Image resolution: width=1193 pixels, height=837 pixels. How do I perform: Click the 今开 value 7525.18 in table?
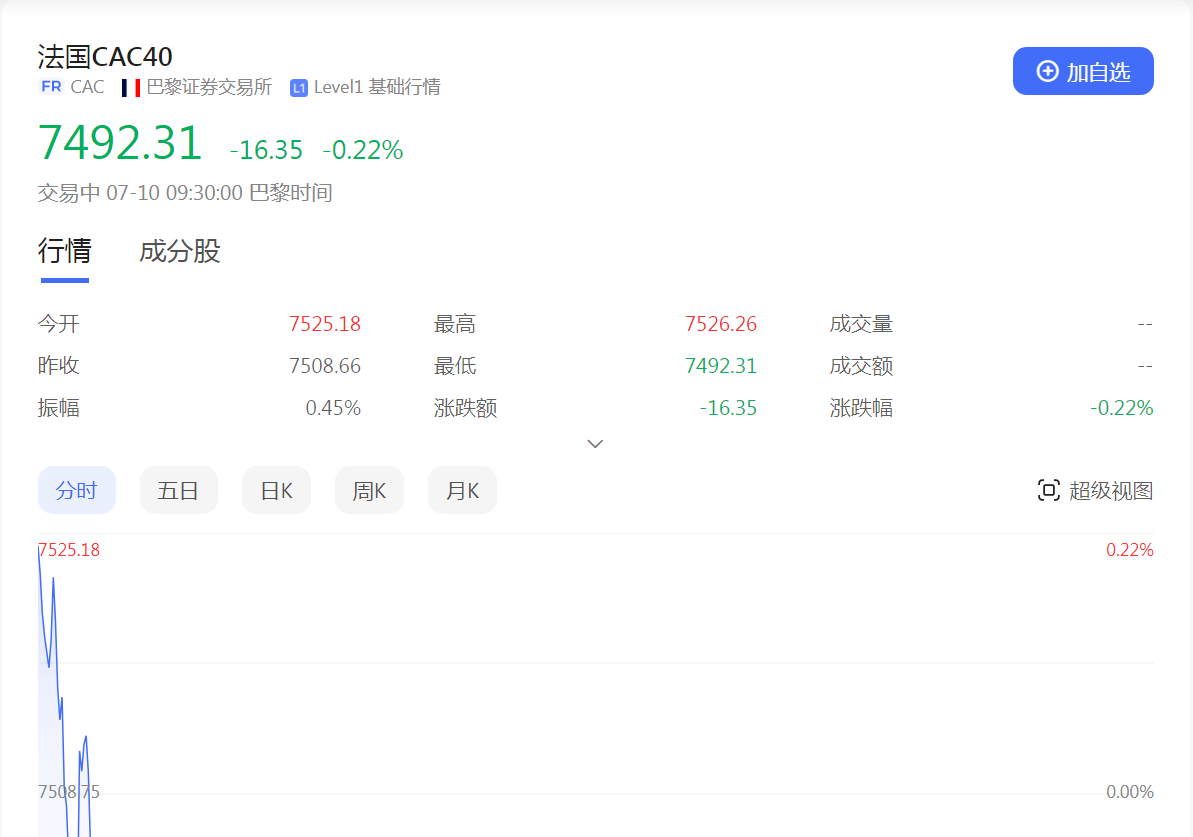324,324
